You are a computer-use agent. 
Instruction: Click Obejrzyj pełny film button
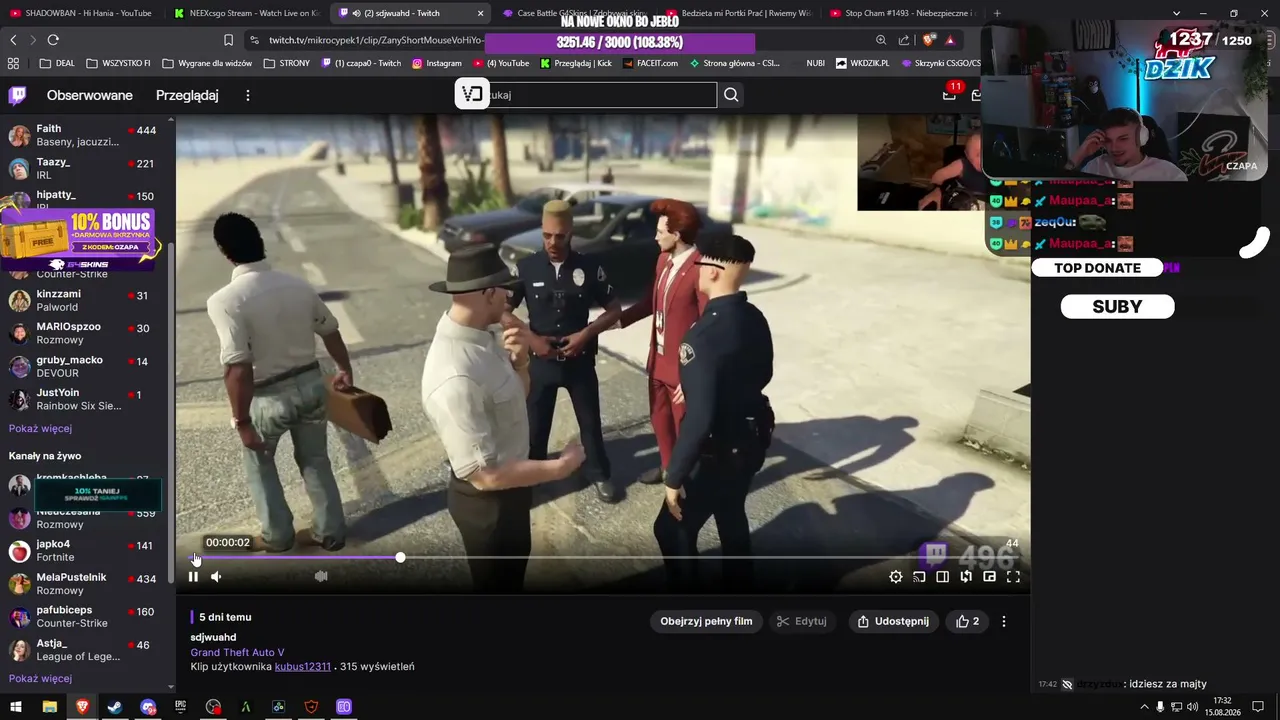(x=706, y=621)
